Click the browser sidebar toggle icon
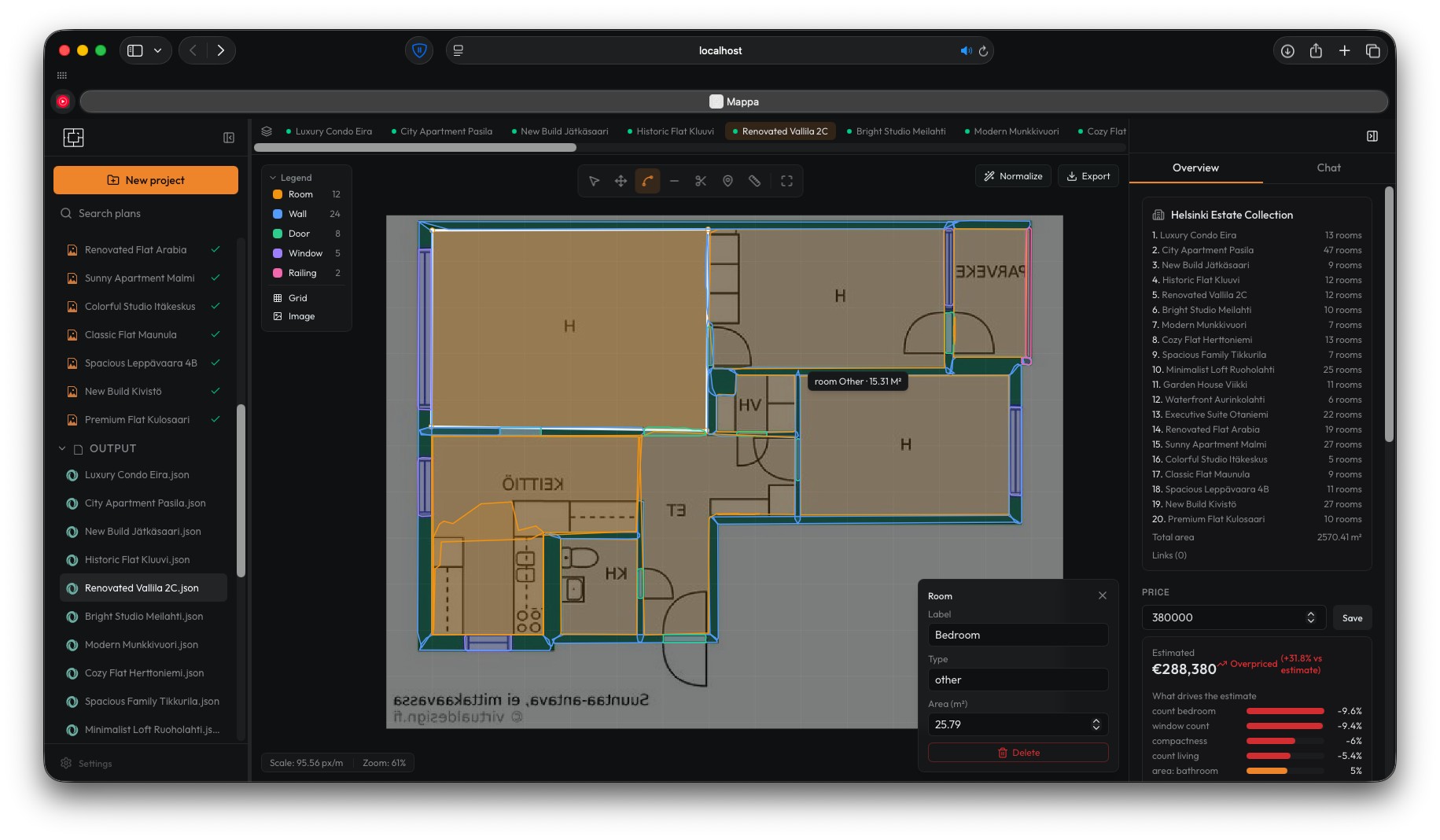The width and height of the screenshot is (1440, 840). (135, 50)
